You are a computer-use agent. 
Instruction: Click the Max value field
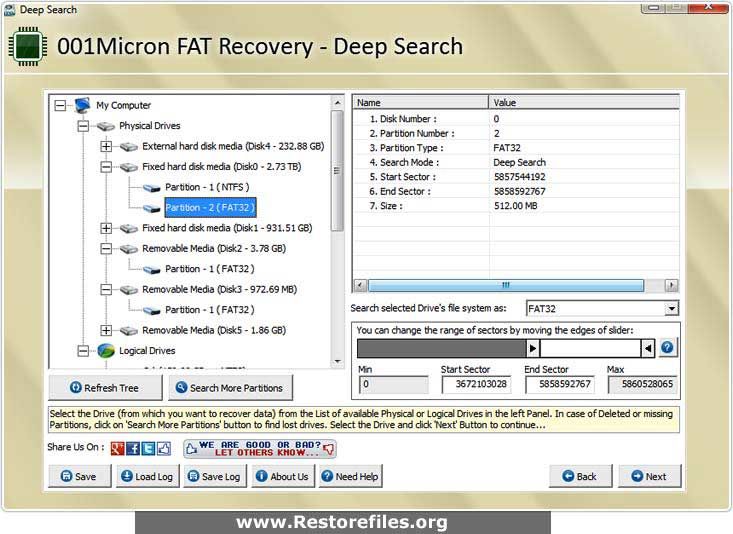(x=643, y=384)
